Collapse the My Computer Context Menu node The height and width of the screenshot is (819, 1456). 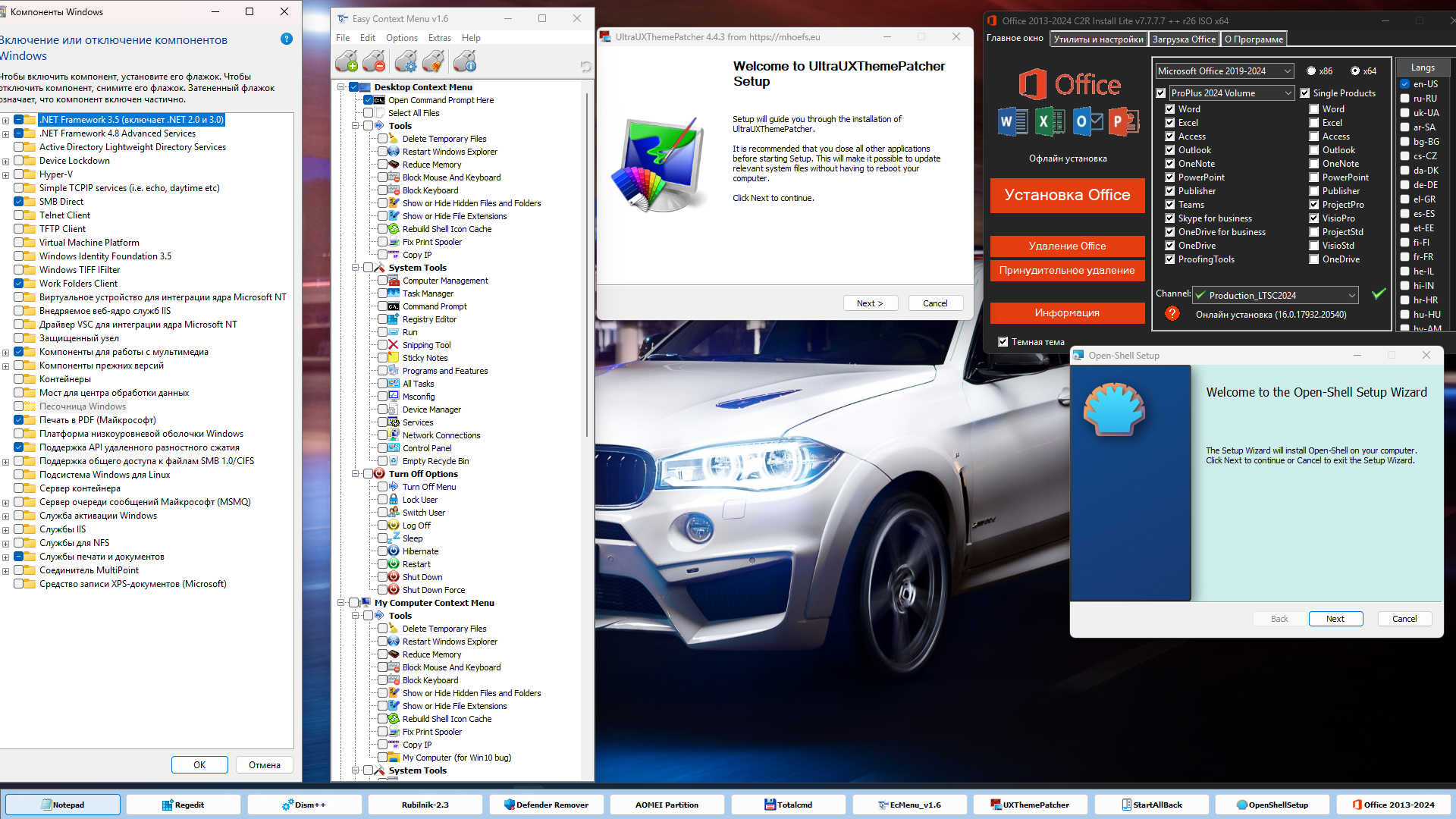(x=341, y=603)
